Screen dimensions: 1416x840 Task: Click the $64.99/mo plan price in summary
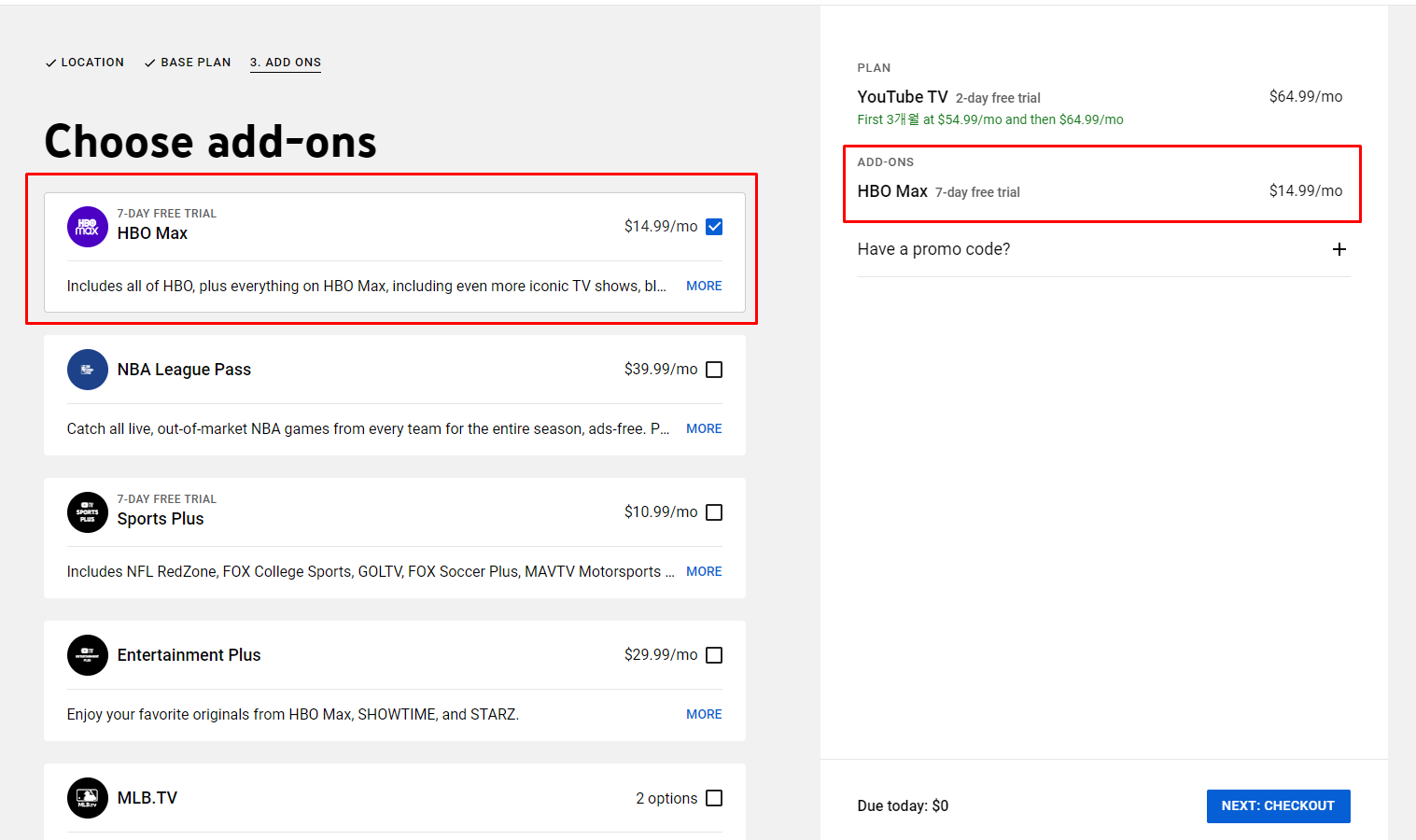click(1306, 97)
